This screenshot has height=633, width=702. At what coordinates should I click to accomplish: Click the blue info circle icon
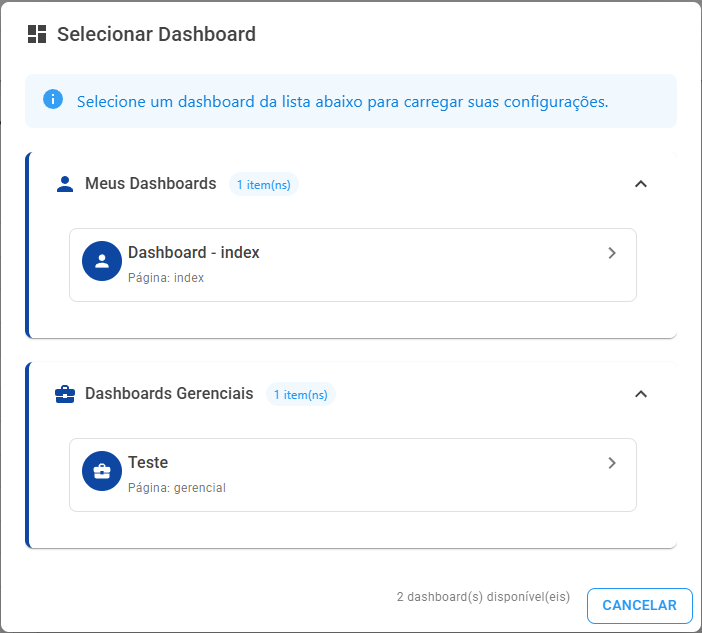[x=53, y=99]
